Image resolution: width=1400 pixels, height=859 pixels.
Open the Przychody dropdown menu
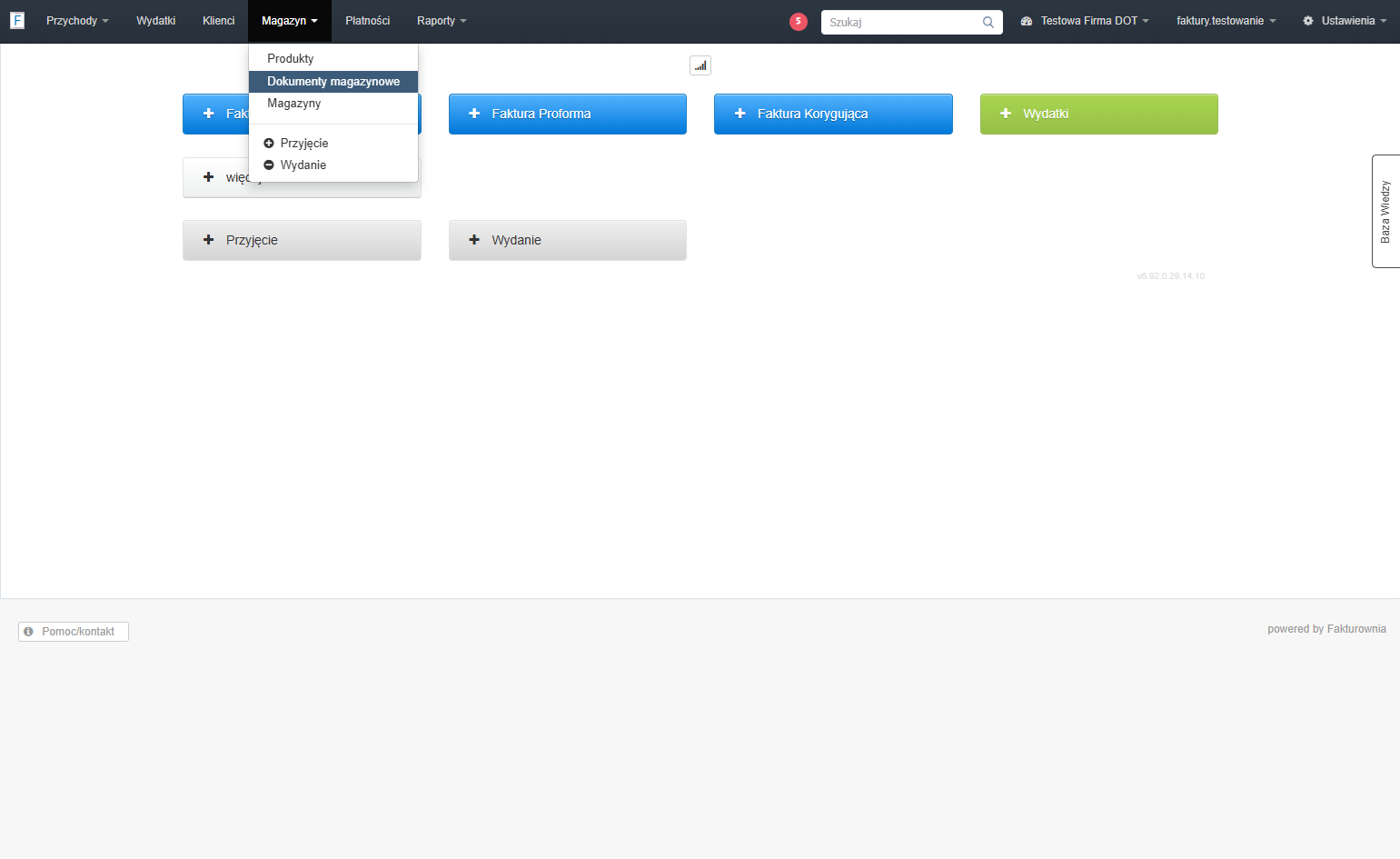click(77, 21)
